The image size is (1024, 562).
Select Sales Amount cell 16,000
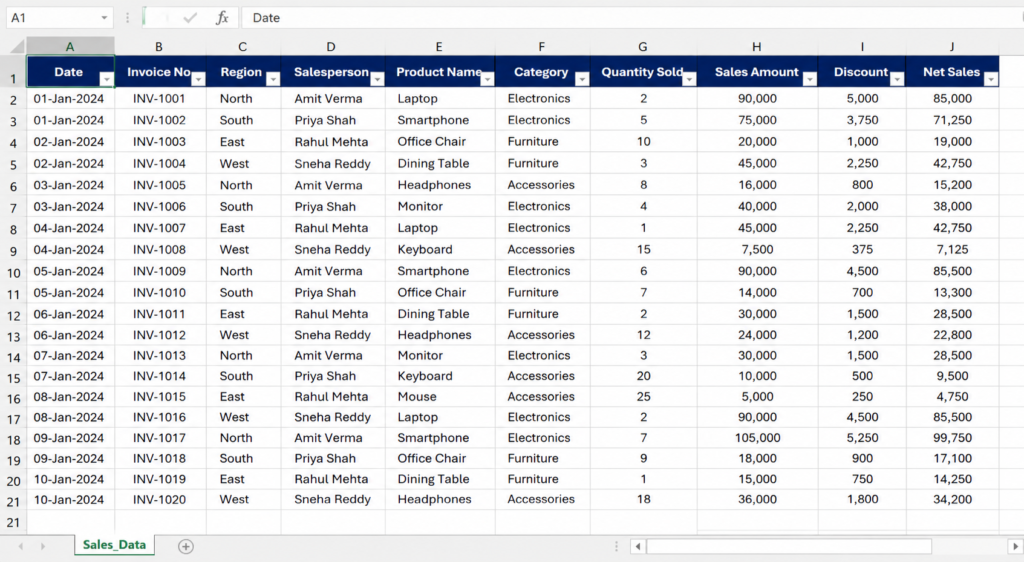point(757,185)
